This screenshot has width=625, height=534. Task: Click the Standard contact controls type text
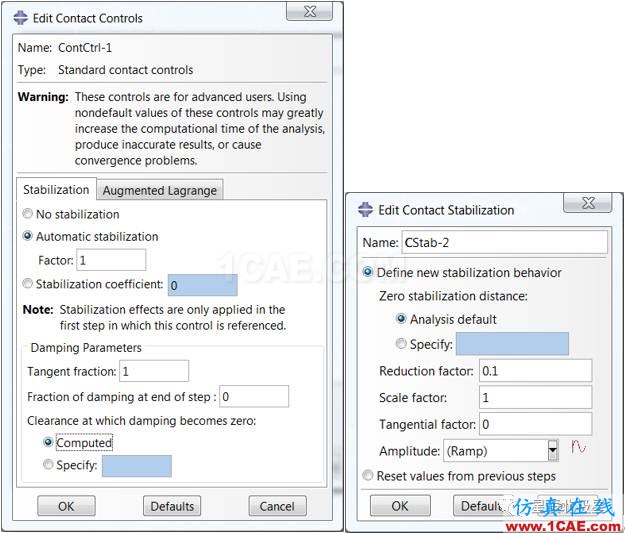point(126,70)
